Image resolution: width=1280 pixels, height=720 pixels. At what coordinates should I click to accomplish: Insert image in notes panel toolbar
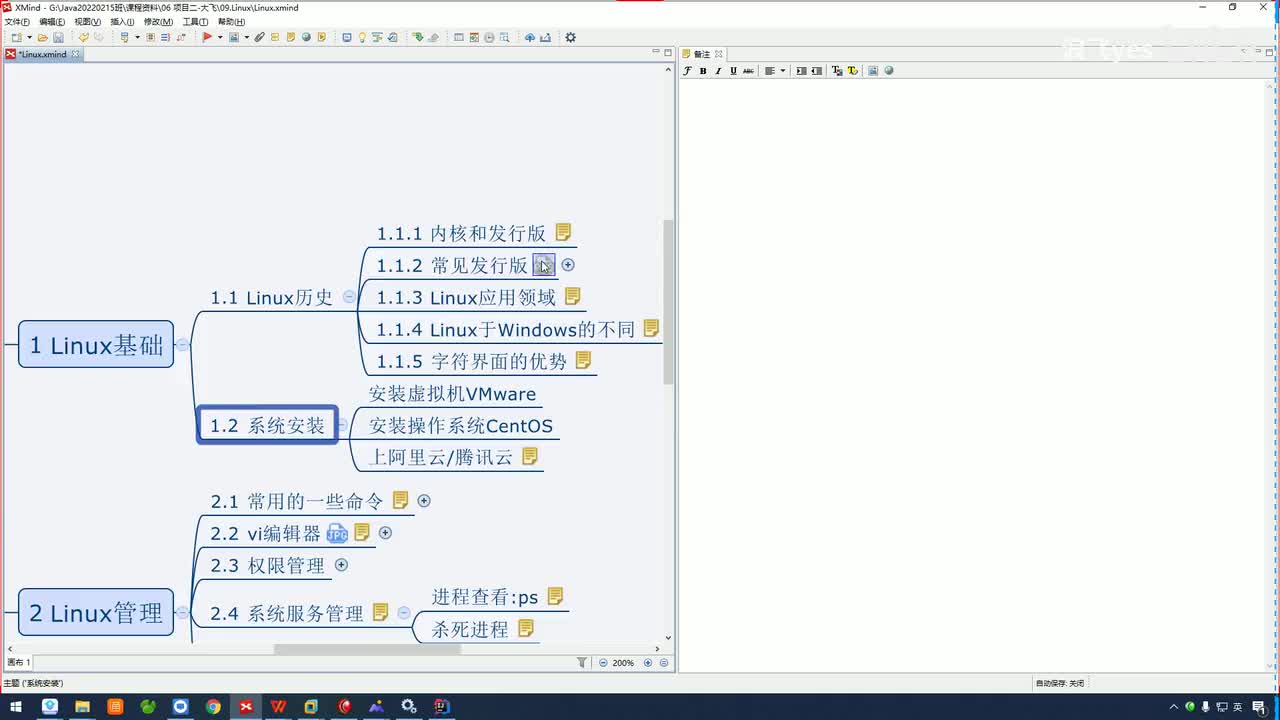pos(873,71)
